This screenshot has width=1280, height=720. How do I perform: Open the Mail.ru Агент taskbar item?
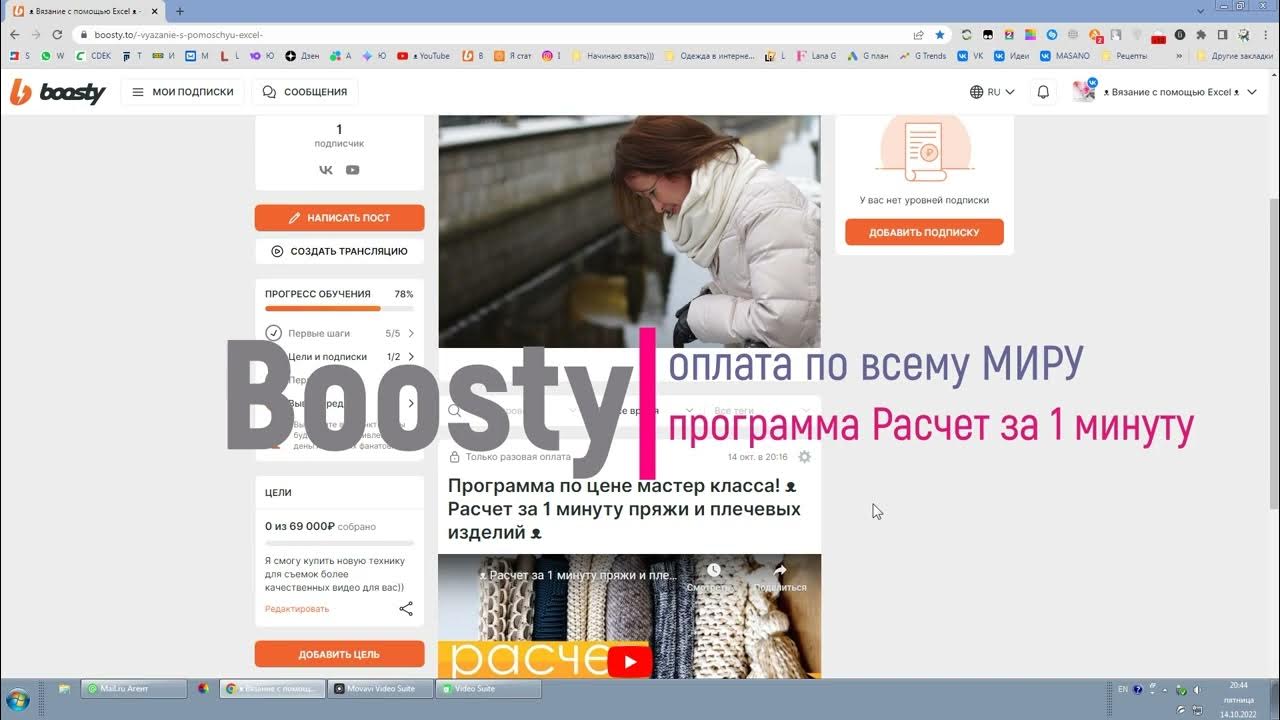coord(135,689)
